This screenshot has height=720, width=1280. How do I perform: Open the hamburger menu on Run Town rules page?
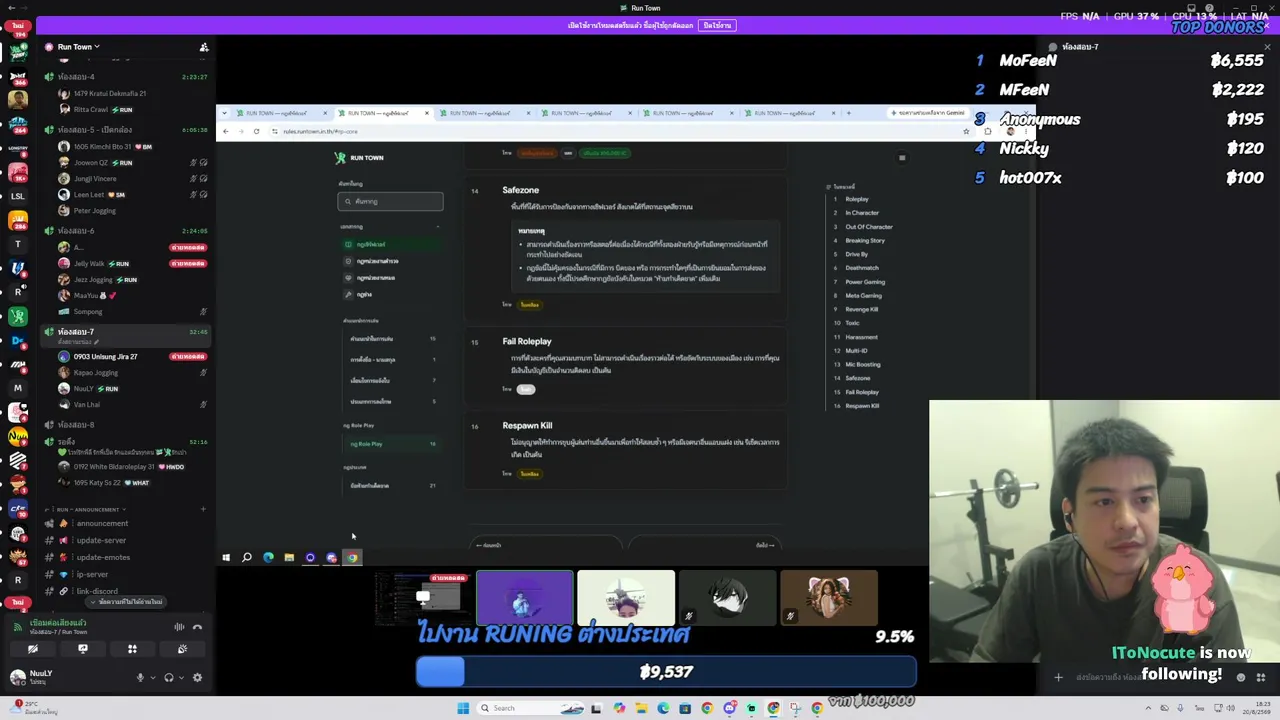[x=902, y=158]
